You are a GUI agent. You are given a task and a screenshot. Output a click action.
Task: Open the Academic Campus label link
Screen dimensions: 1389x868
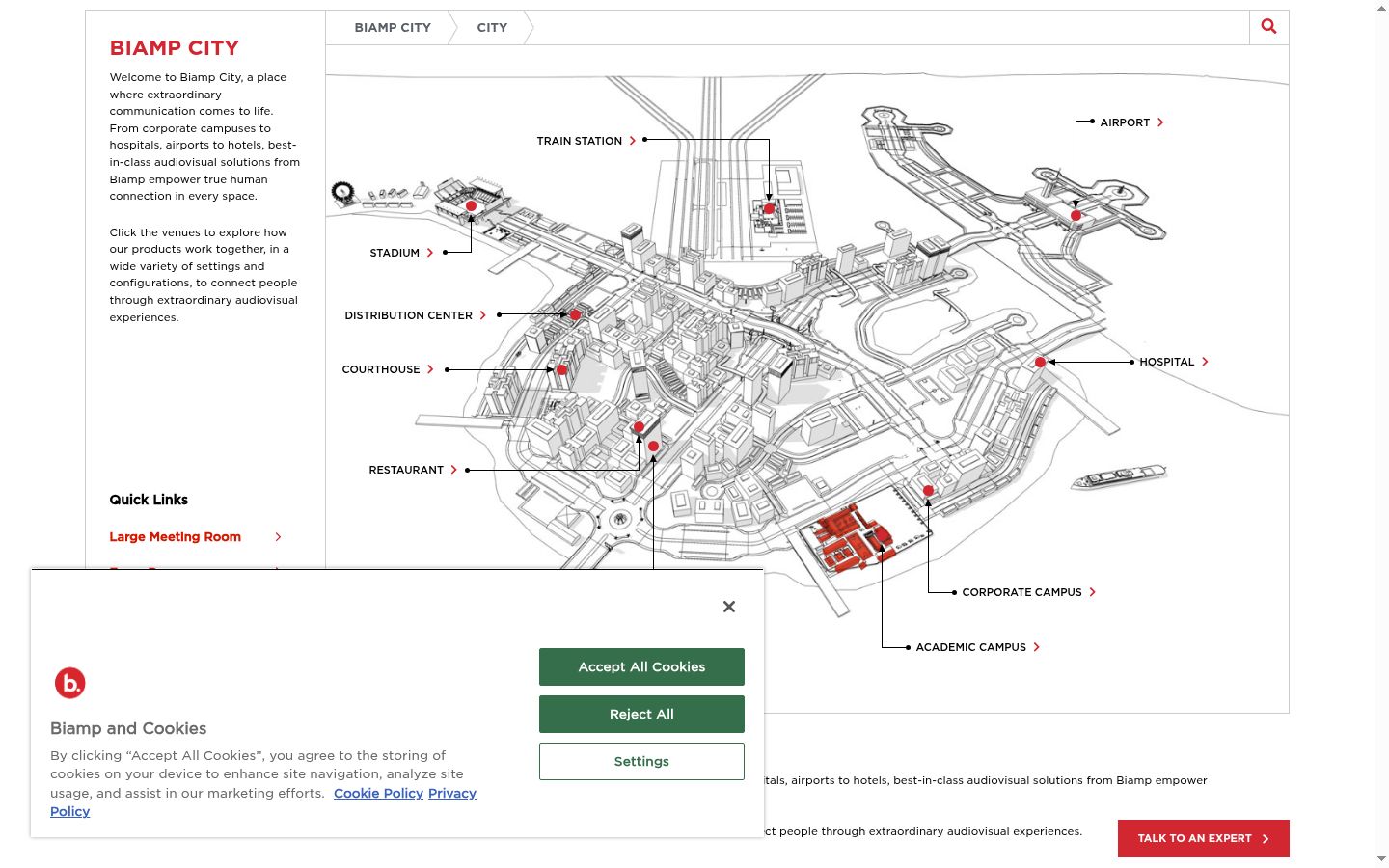(x=978, y=647)
